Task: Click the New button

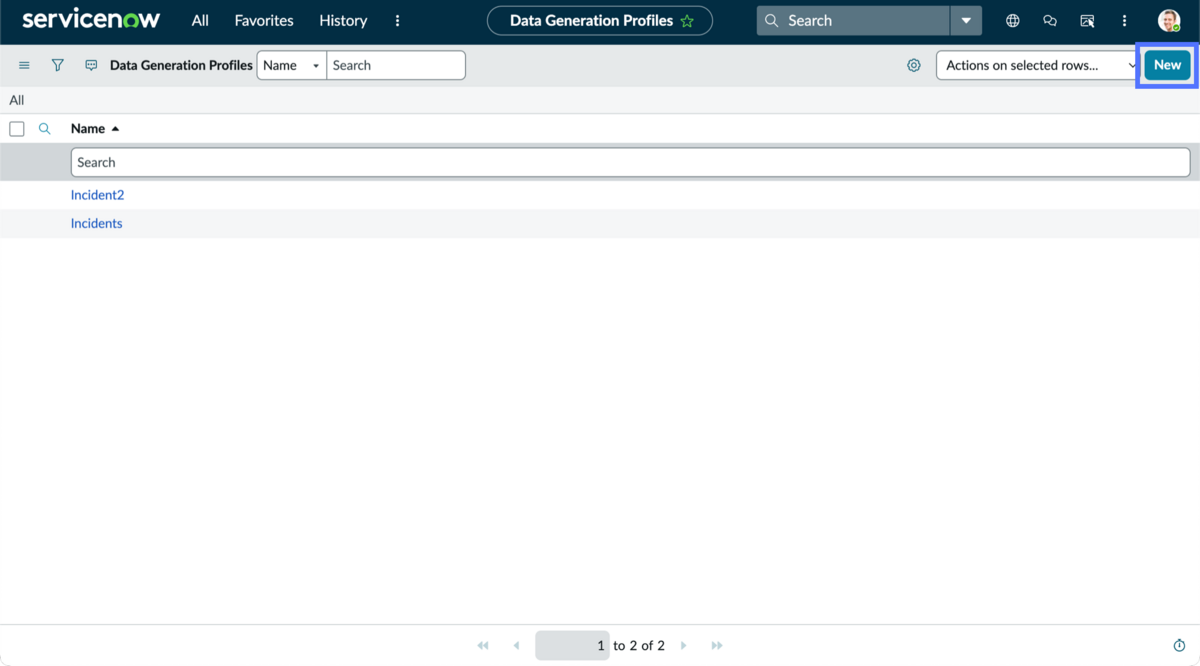Action: [x=1167, y=65]
